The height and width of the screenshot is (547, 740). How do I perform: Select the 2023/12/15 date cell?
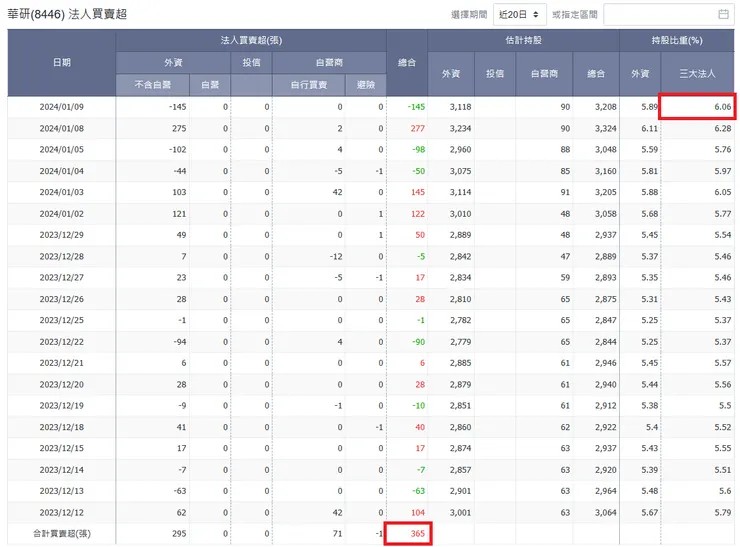point(62,448)
